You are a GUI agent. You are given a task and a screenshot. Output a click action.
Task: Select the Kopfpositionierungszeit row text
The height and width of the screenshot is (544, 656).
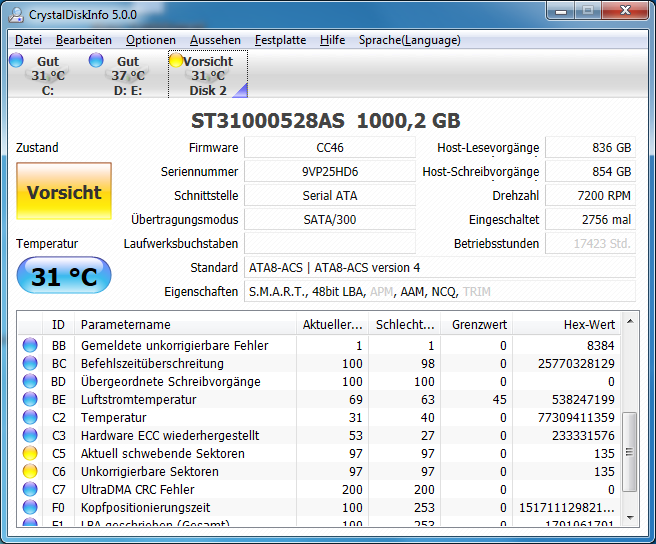tap(146, 507)
